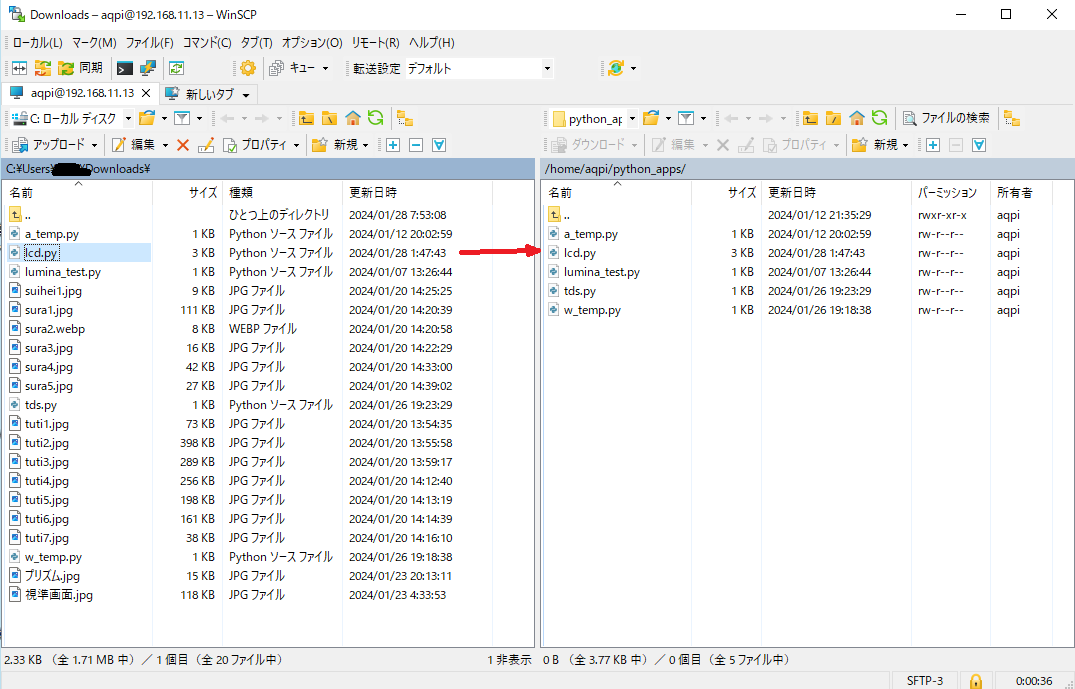This screenshot has height=689, width=1075.
Task: Click the local 編集 edit button
Action: coord(134,145)
